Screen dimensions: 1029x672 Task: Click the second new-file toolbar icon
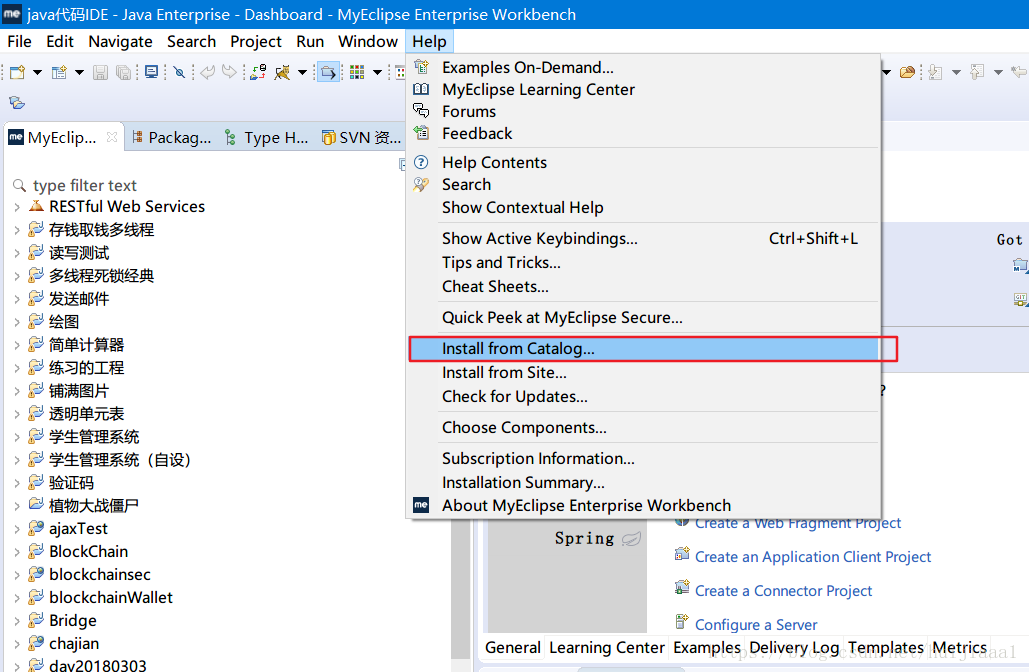point(59,72)
